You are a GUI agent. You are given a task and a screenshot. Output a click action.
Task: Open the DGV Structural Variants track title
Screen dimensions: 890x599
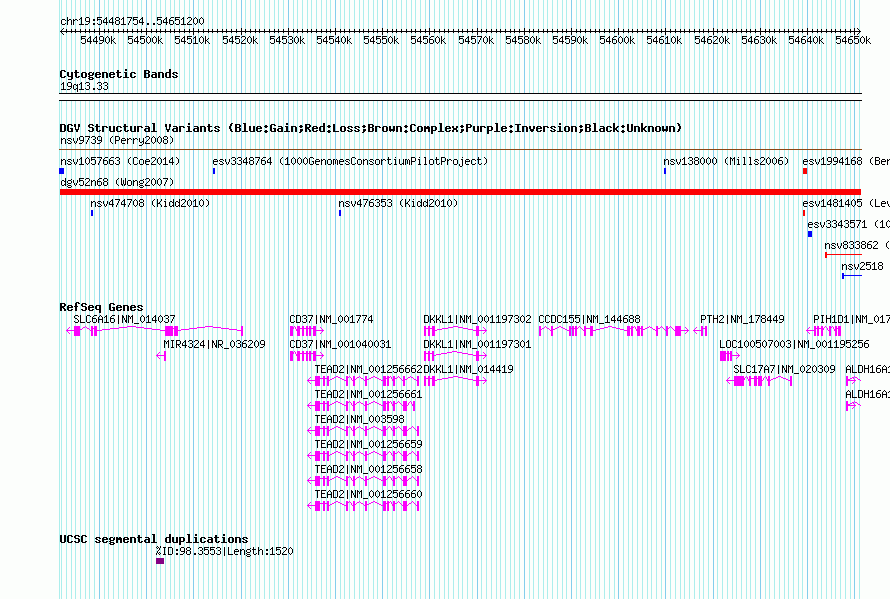pyautogui.click(x=370, y=128)
